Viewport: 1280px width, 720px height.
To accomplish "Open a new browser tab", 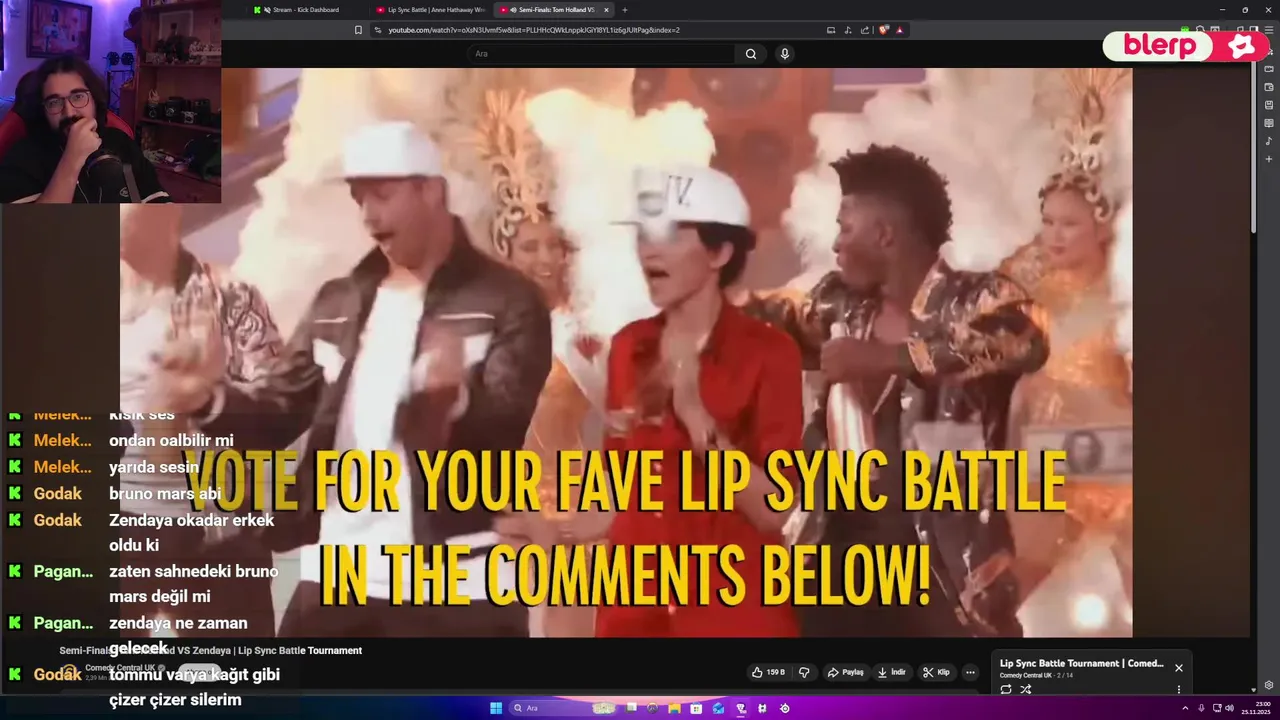I will tap(625, 10).
